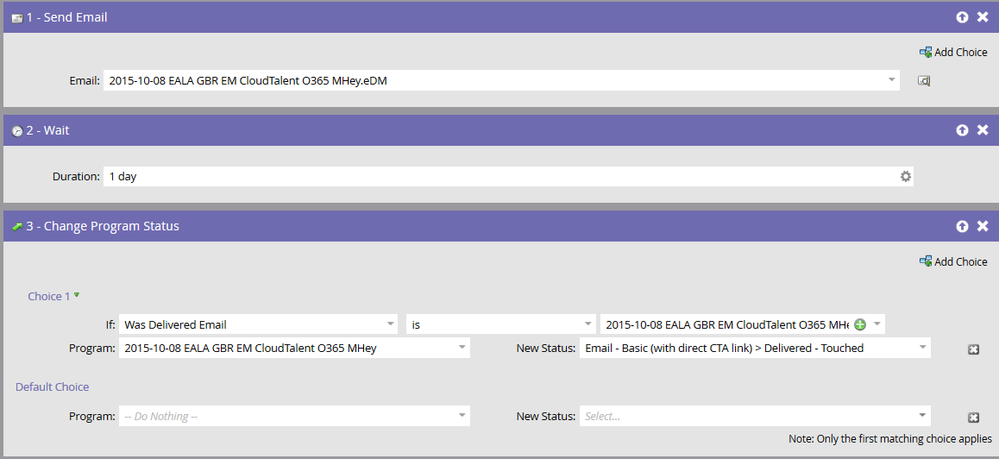This screenshot has width=999, height=459.
Task: Remove Default Choice with its delete icon
Action: point(971,417)
